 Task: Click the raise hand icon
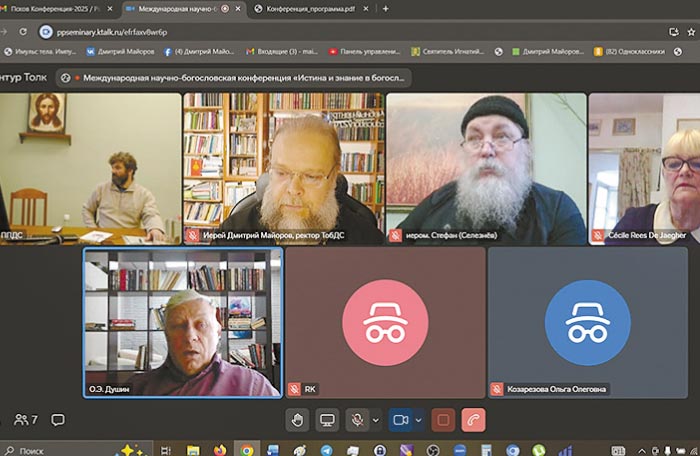click(x=297, y=420)
